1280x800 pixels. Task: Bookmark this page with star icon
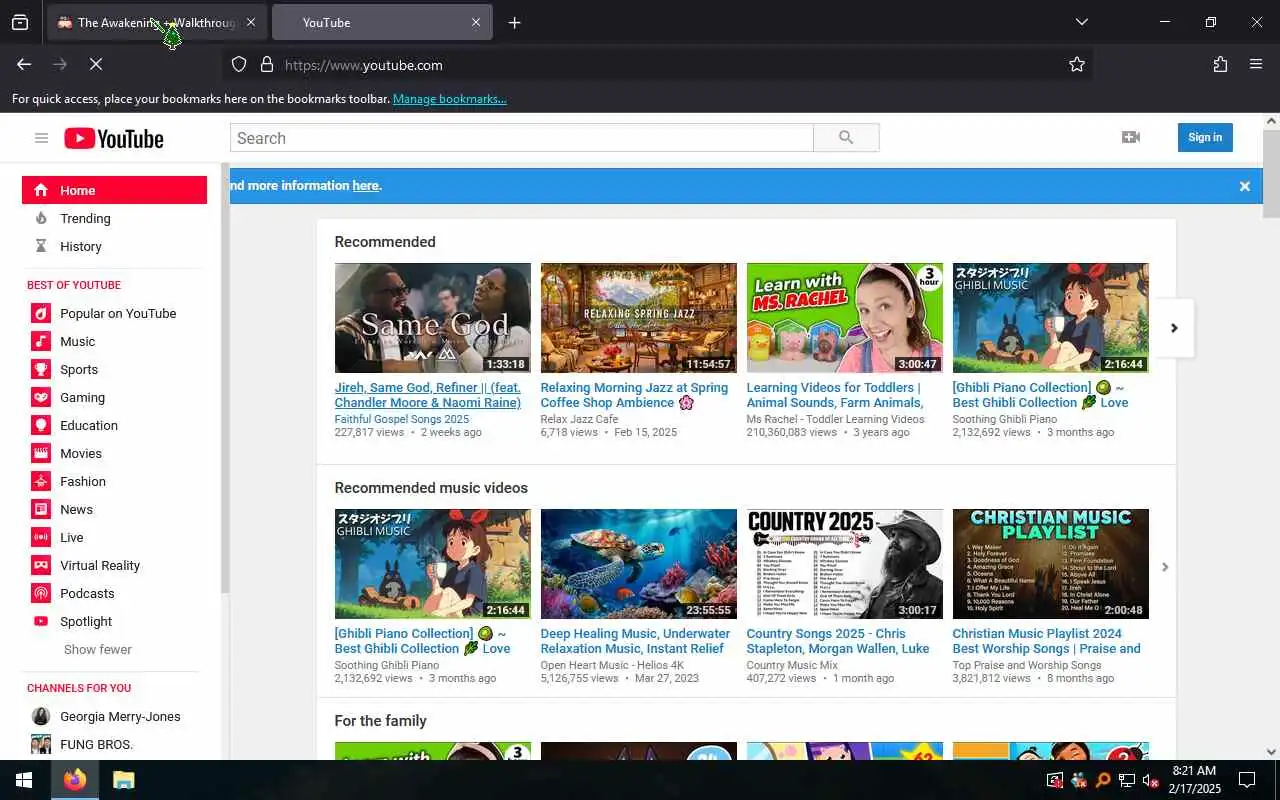point(1077,64)
